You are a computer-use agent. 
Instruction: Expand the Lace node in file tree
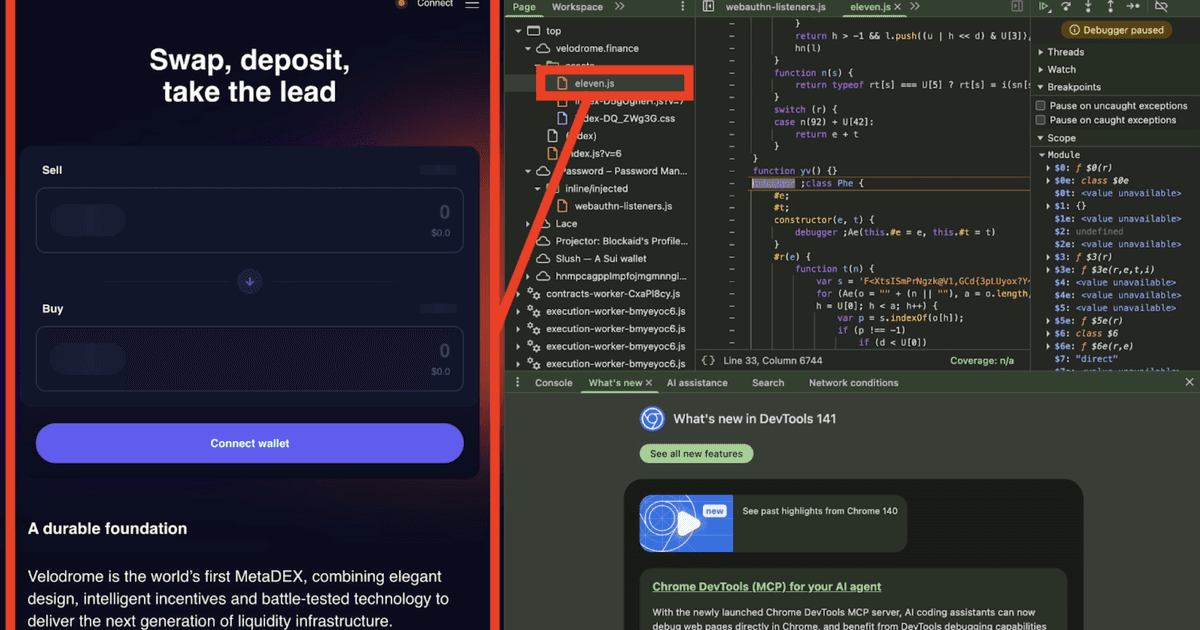pos(529,224)
